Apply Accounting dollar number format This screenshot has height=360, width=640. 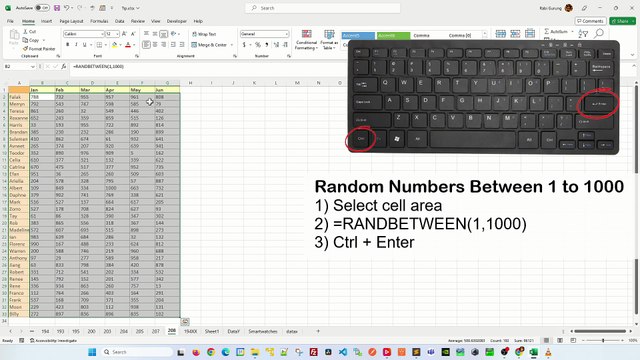244,44
